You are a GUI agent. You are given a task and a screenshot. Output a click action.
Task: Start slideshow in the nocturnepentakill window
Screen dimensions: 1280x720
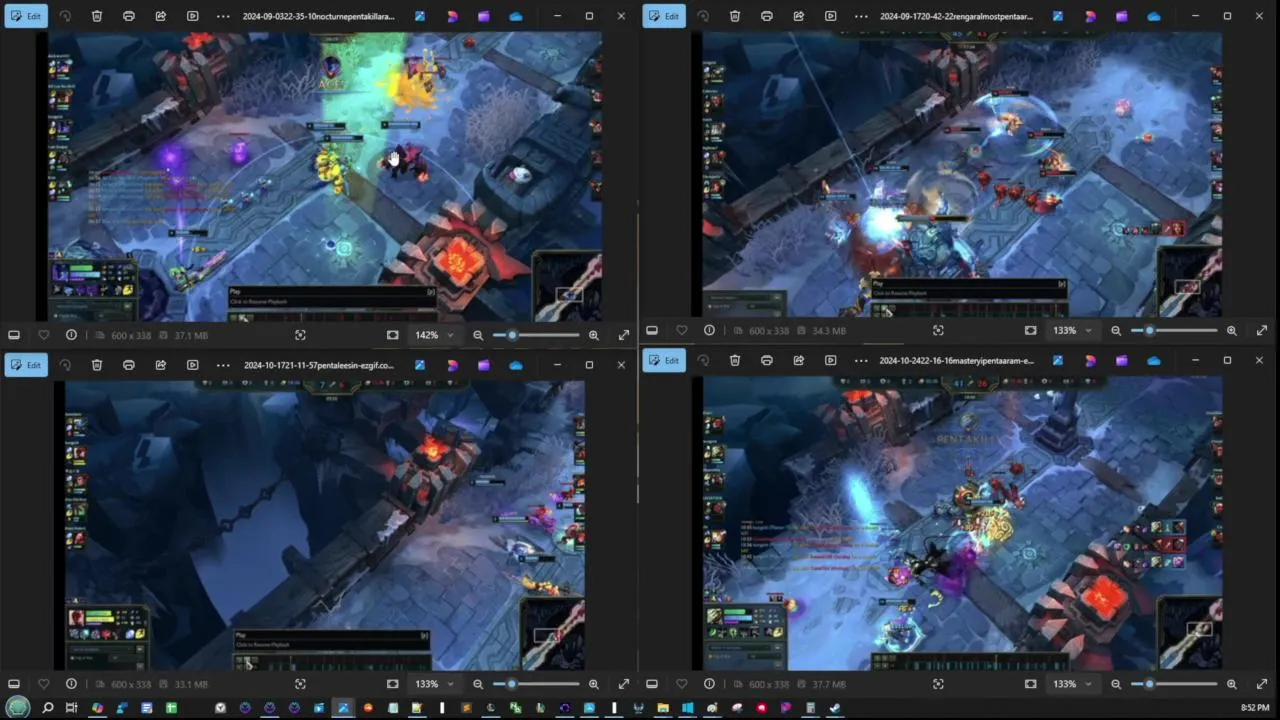(192, 16)
